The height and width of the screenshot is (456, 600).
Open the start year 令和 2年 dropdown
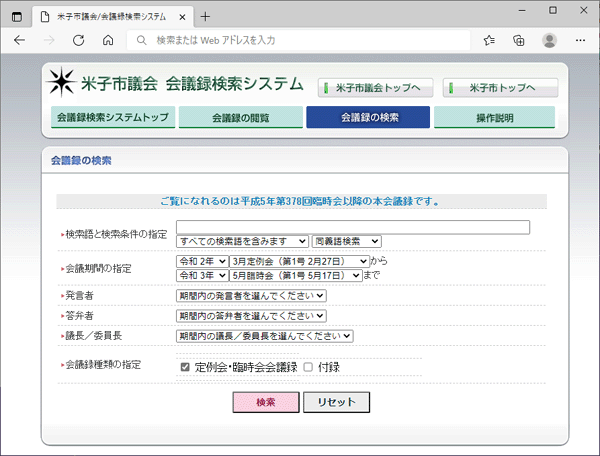point(202,262)
